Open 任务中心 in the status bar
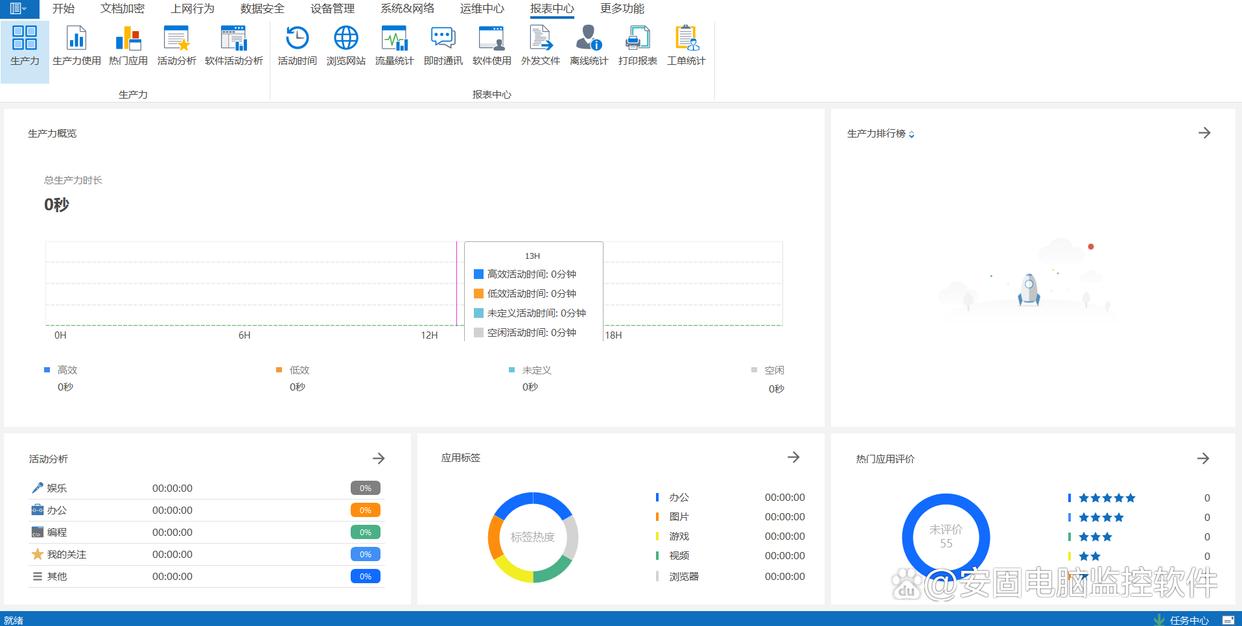Screen dimensions: 1242x626 click(x=1182, y=620)
